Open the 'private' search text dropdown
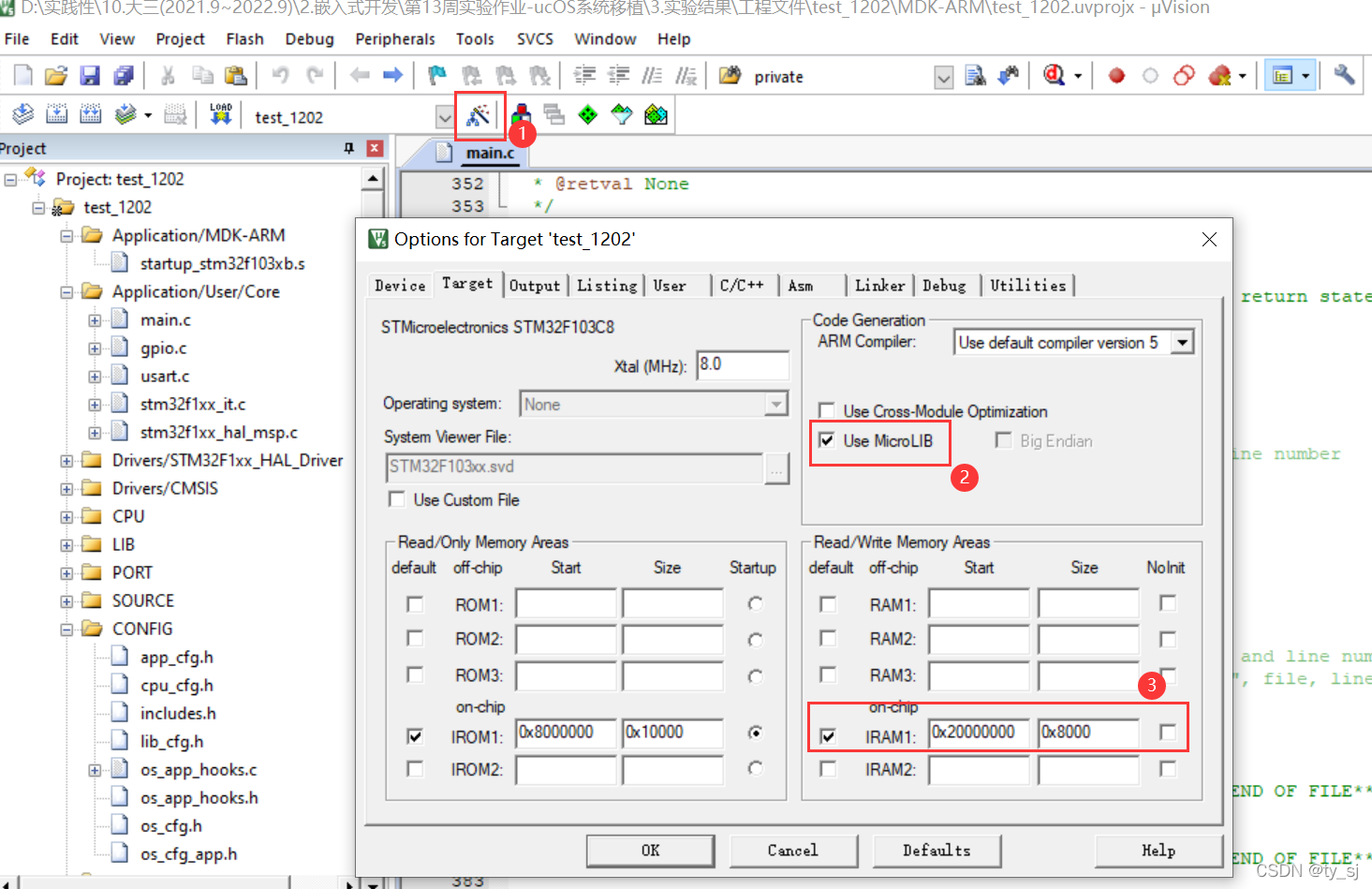This screenshot has width=1372, height=889. point(944,78)
